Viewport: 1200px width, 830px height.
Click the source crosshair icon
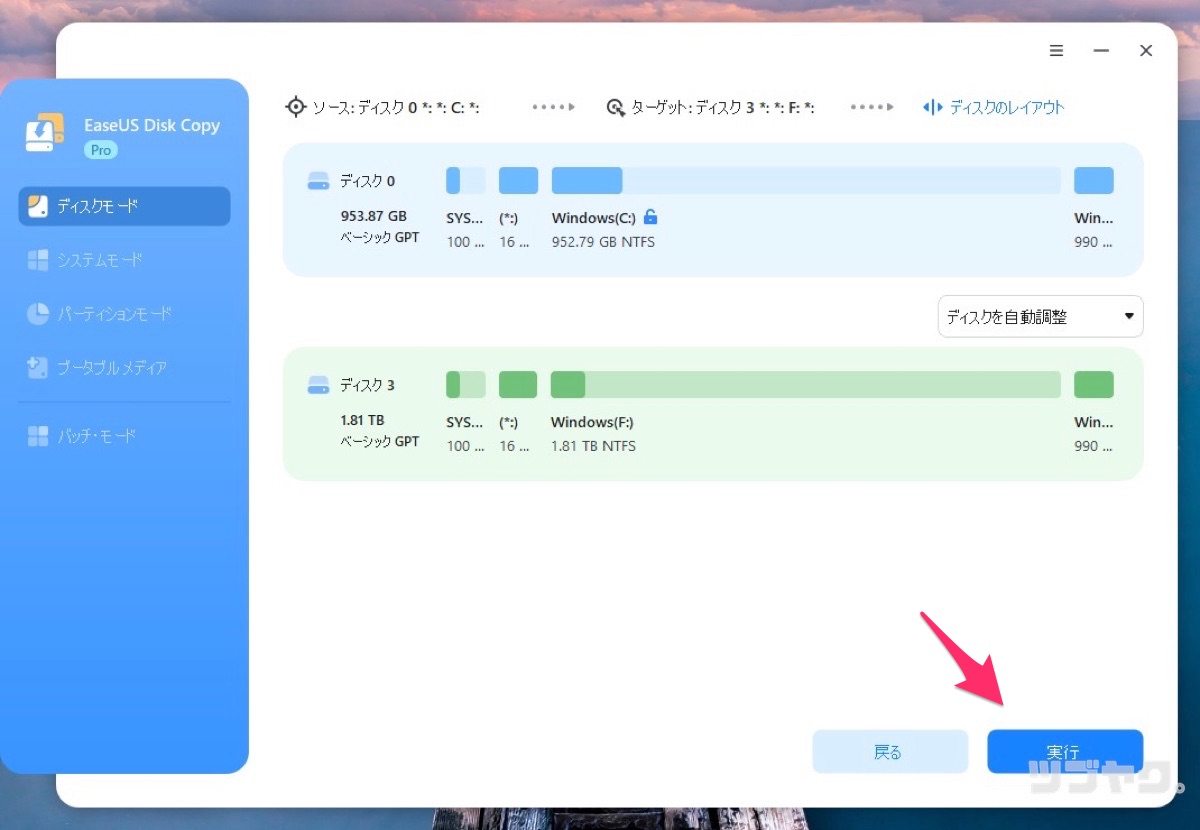coord(295,107)
